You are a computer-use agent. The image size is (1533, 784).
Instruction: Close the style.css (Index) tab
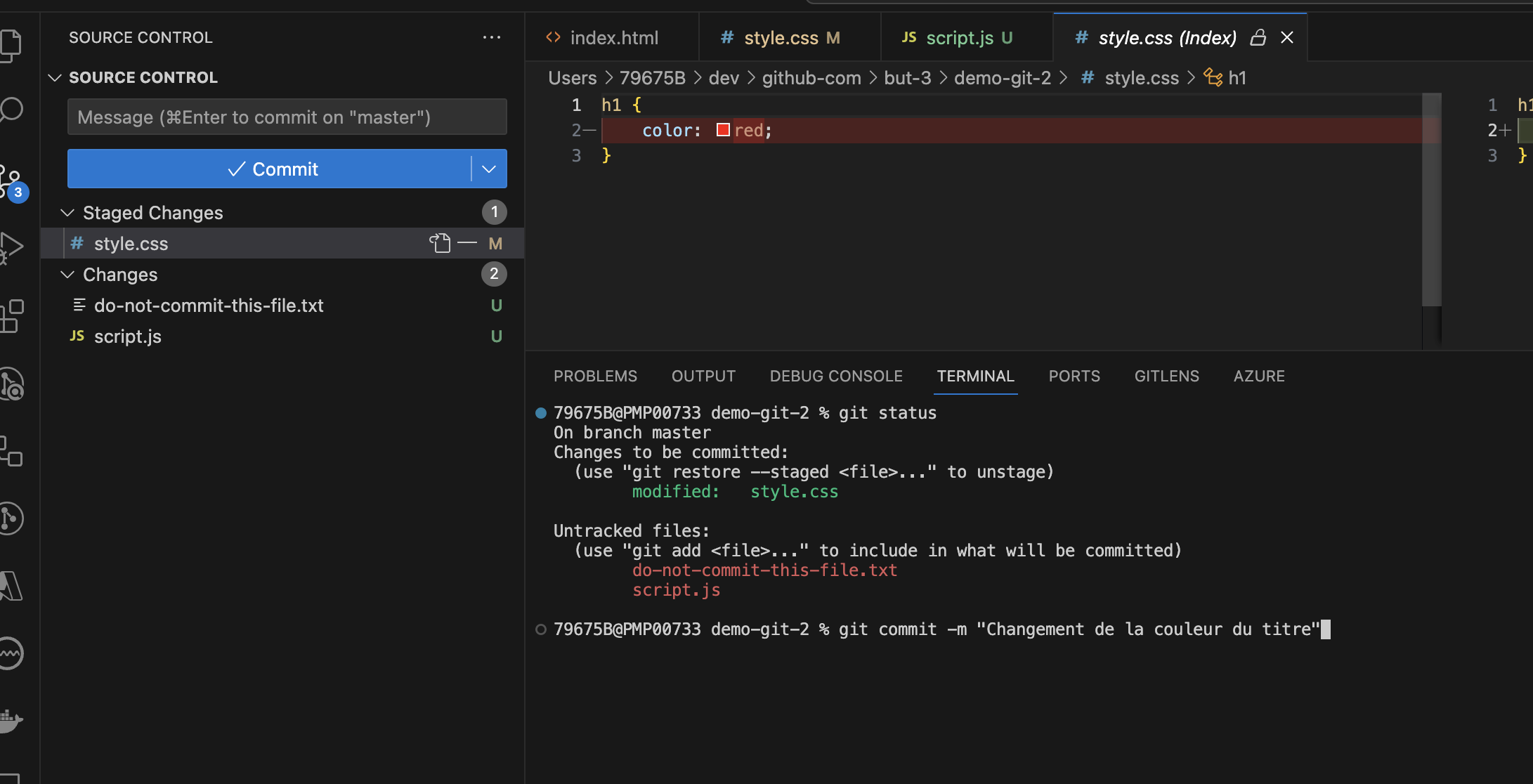click(x=1287, y=37)
